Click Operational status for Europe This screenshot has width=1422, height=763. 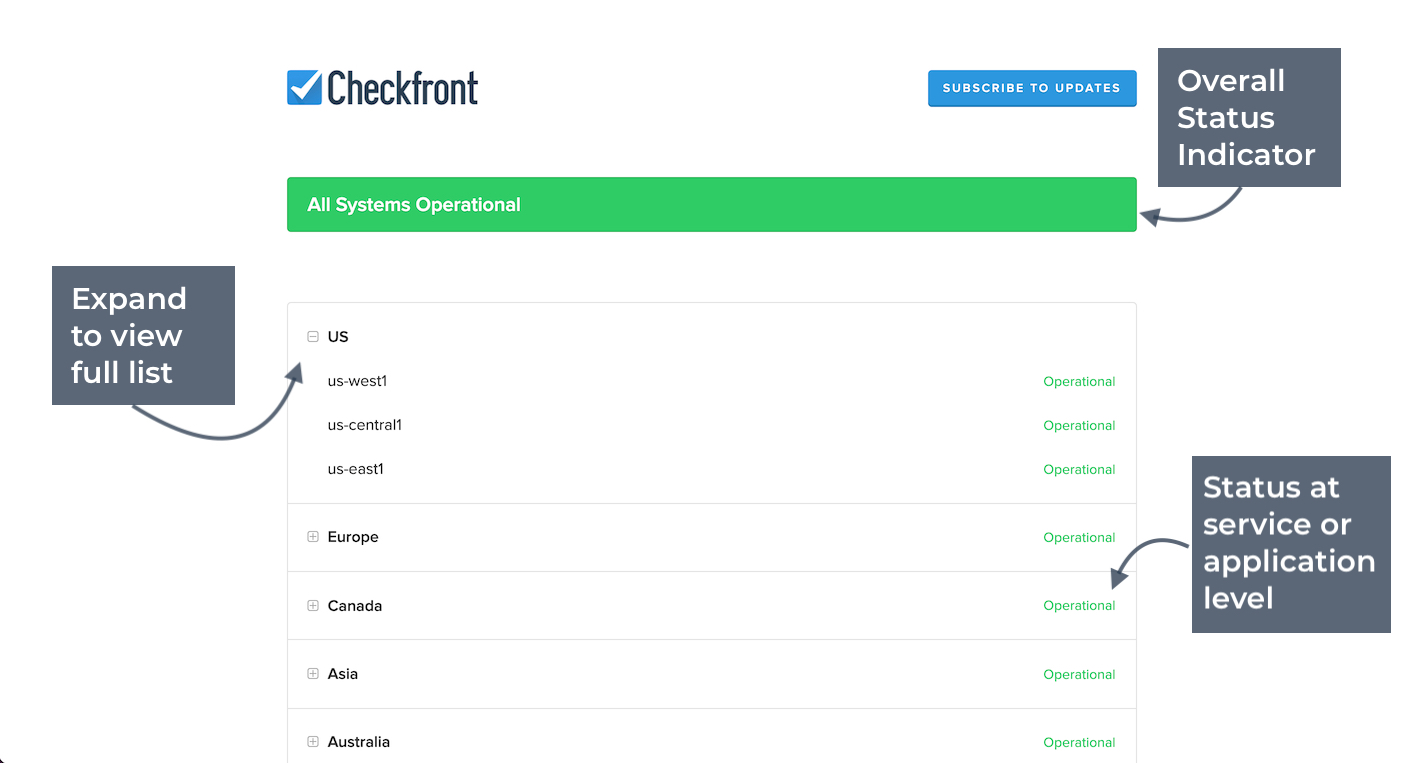point(1079,538)
